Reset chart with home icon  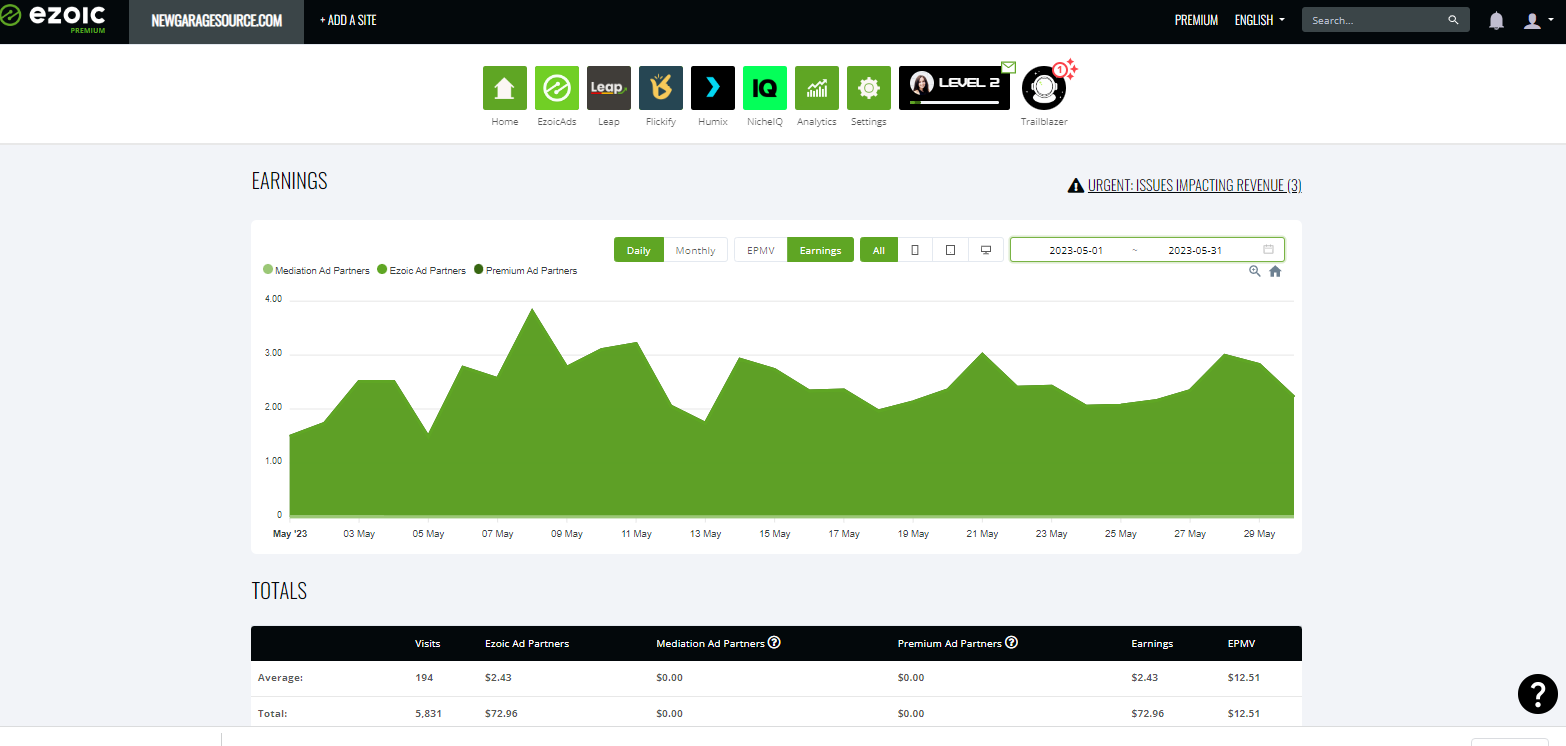1275,271
